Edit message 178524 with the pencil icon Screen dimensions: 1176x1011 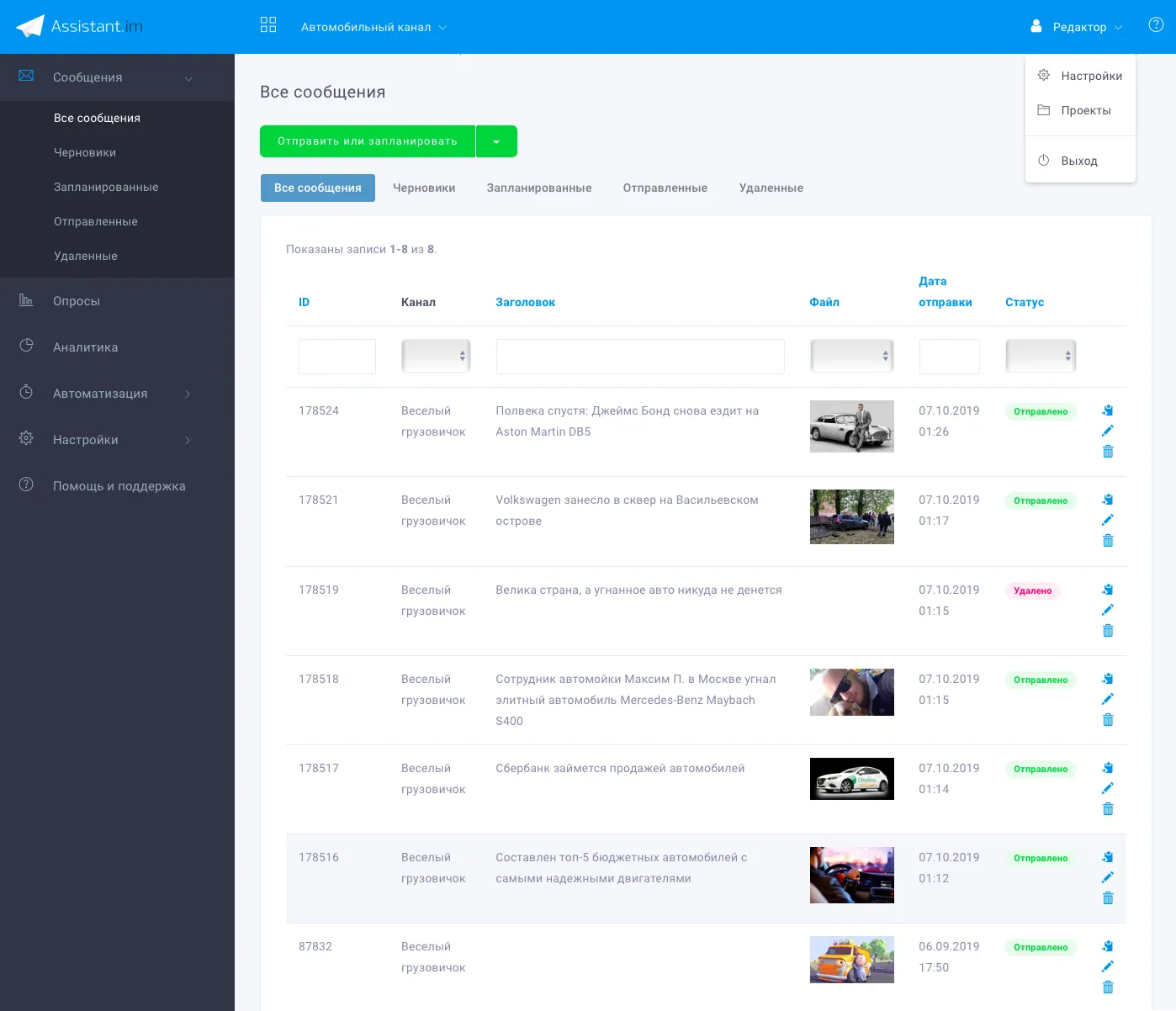(x=1108, y=431)
